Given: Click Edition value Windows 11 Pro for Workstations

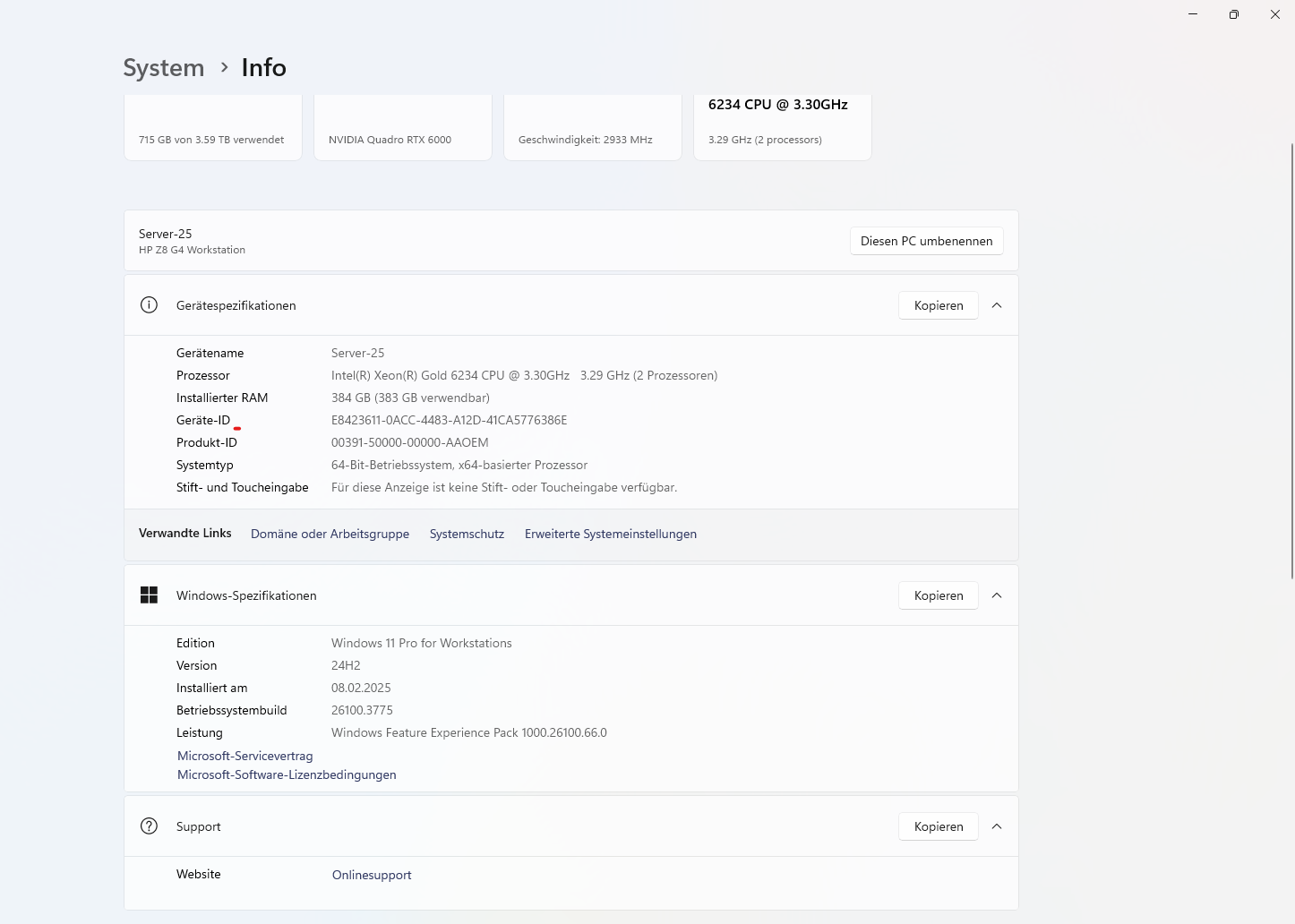Looking at the screenshot, I should pyautogui.click(x=422, y=643).
